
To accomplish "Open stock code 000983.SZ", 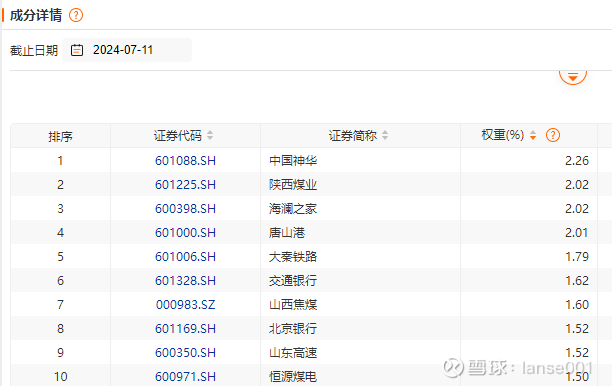I will pyautogui.click(x=185, y=304).
